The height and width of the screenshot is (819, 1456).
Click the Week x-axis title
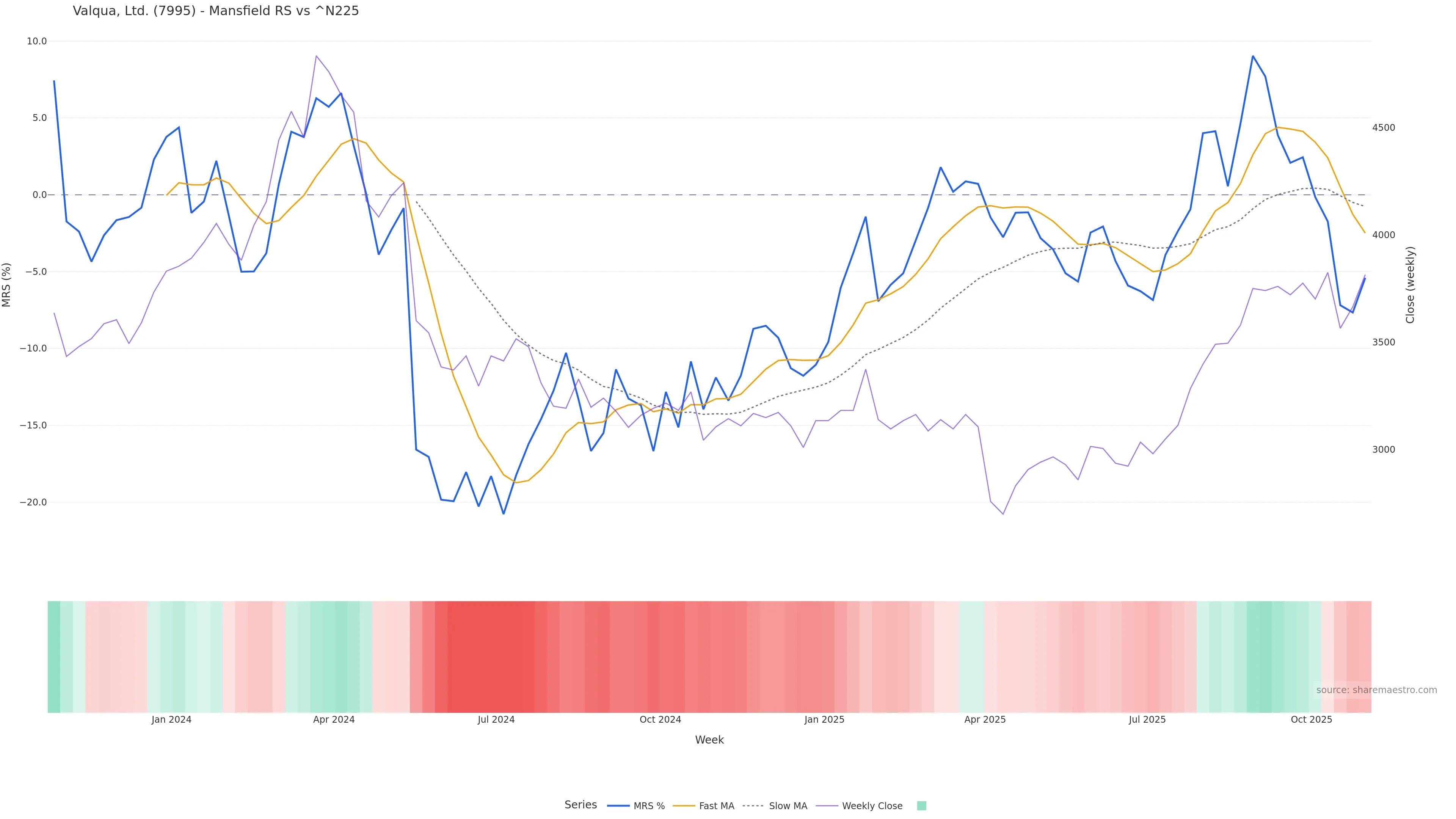709,740
